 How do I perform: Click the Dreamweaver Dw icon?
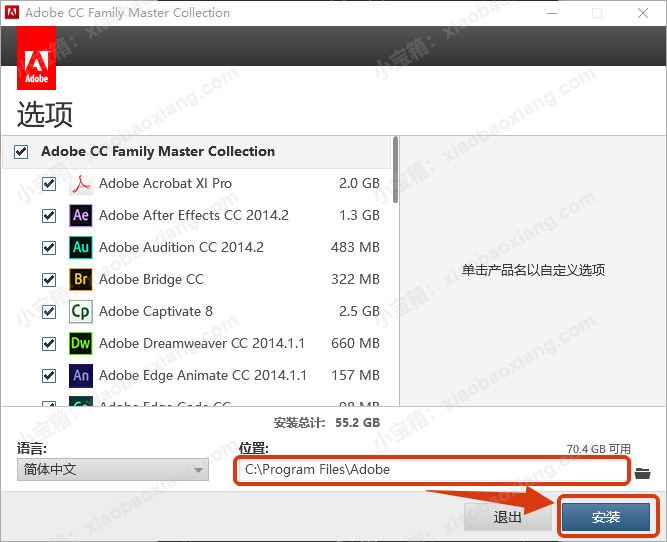pos(81,344)
